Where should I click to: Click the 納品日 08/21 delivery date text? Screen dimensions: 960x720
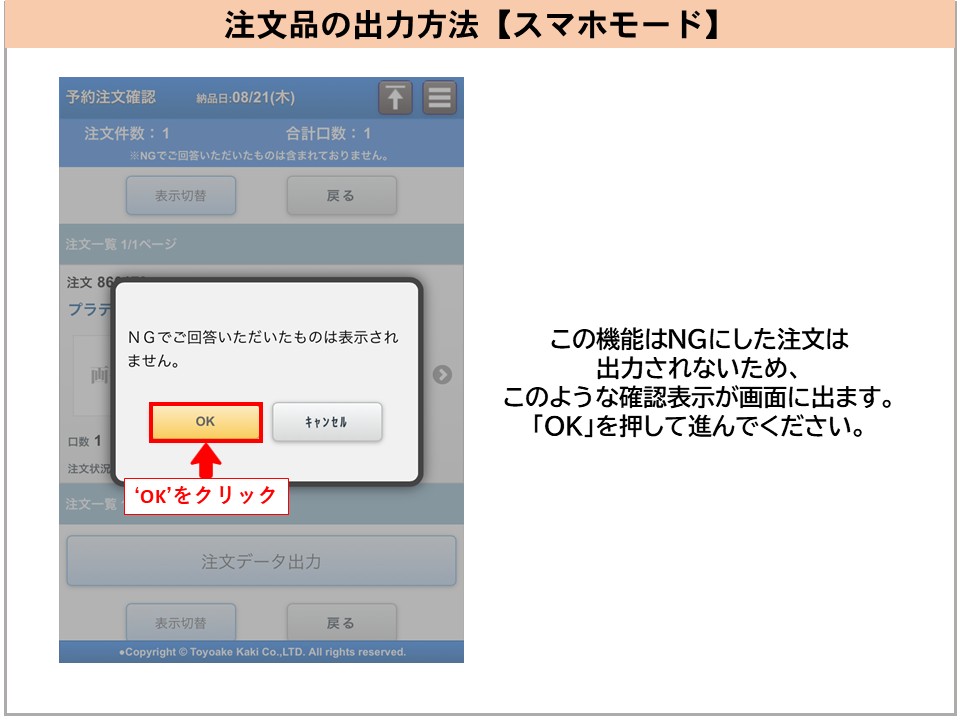click(x=245, y=98)
